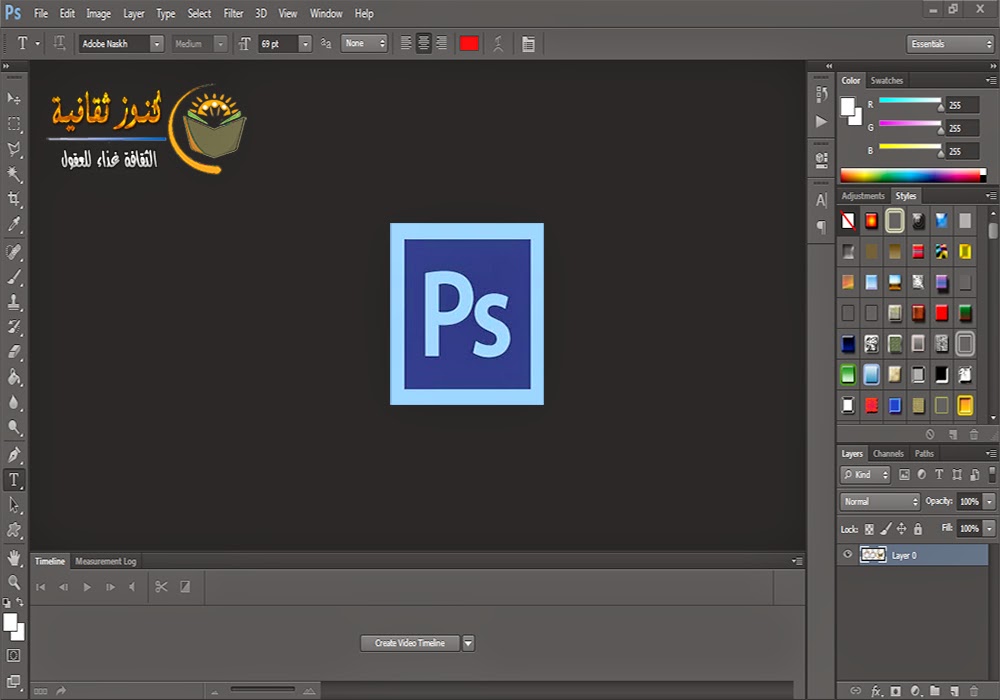Select the Rectangular Marquee tool
Image resolution: width=1000 pixels, height=700 pixels.
pyautogui.click(x=14, y=124)
